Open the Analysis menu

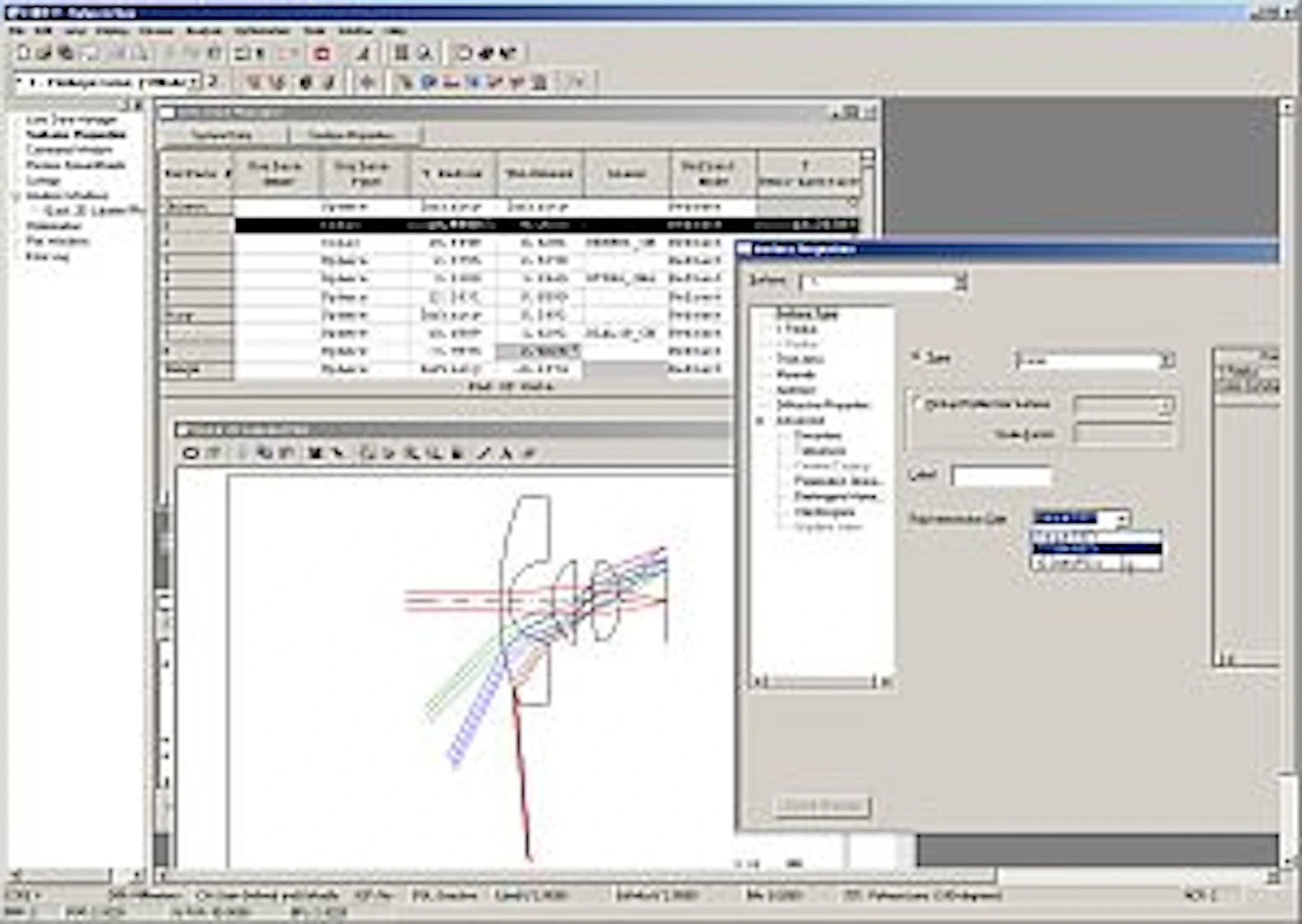click(x=204, y=31)
